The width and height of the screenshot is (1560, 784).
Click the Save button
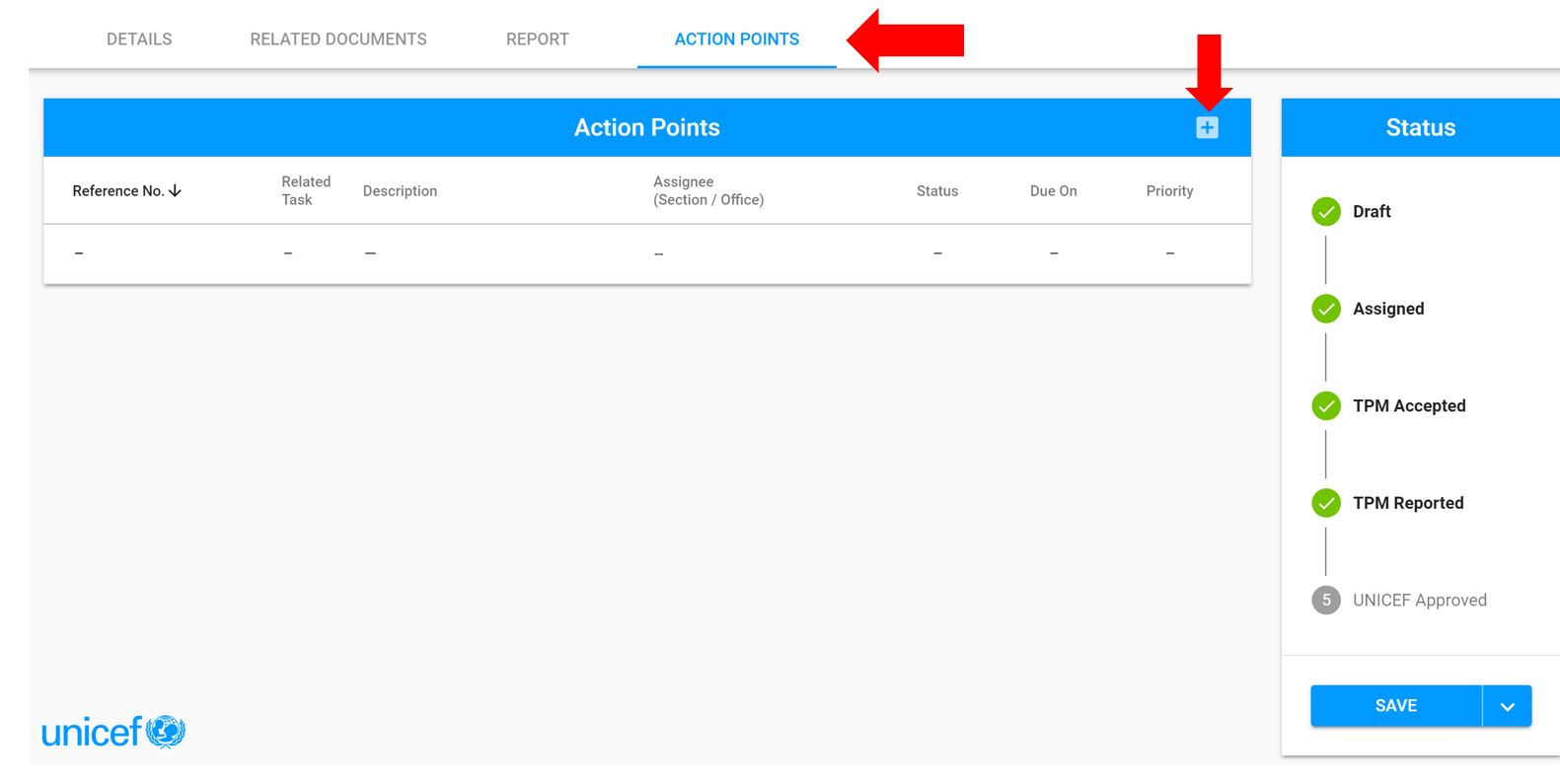pos(1396,706)
